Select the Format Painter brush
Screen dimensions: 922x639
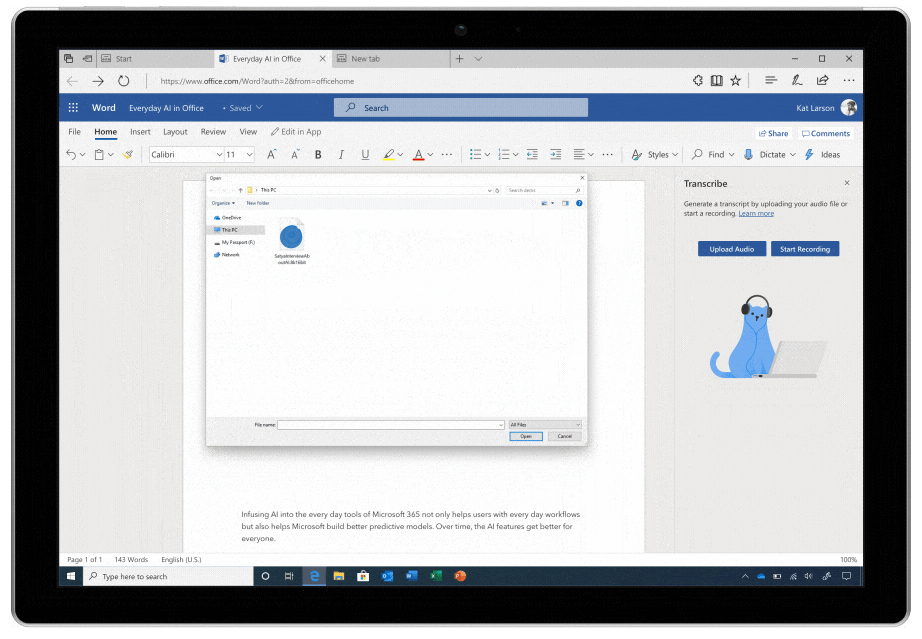click(128, 155)
